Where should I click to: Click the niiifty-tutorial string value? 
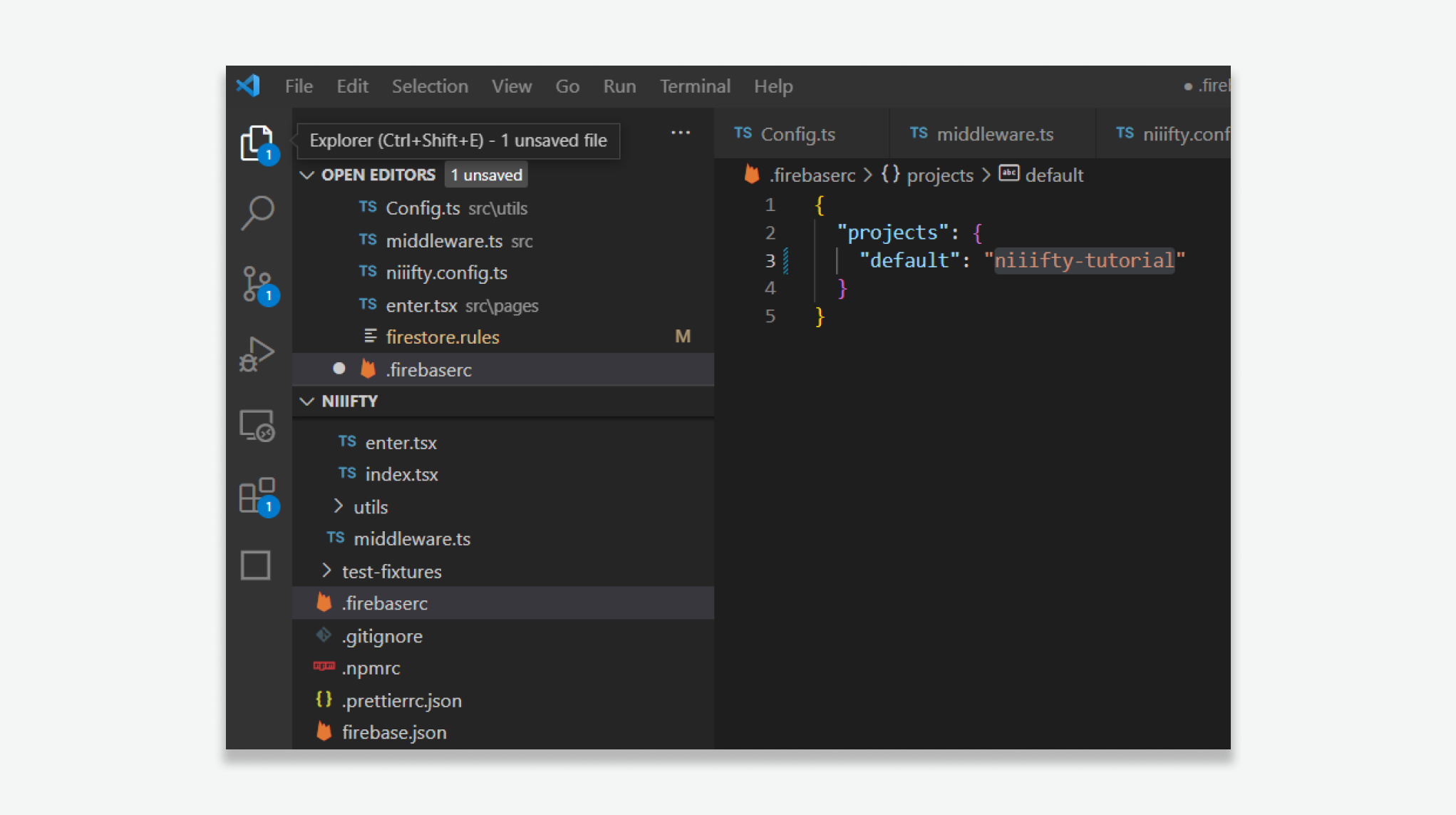(1084, 260)
